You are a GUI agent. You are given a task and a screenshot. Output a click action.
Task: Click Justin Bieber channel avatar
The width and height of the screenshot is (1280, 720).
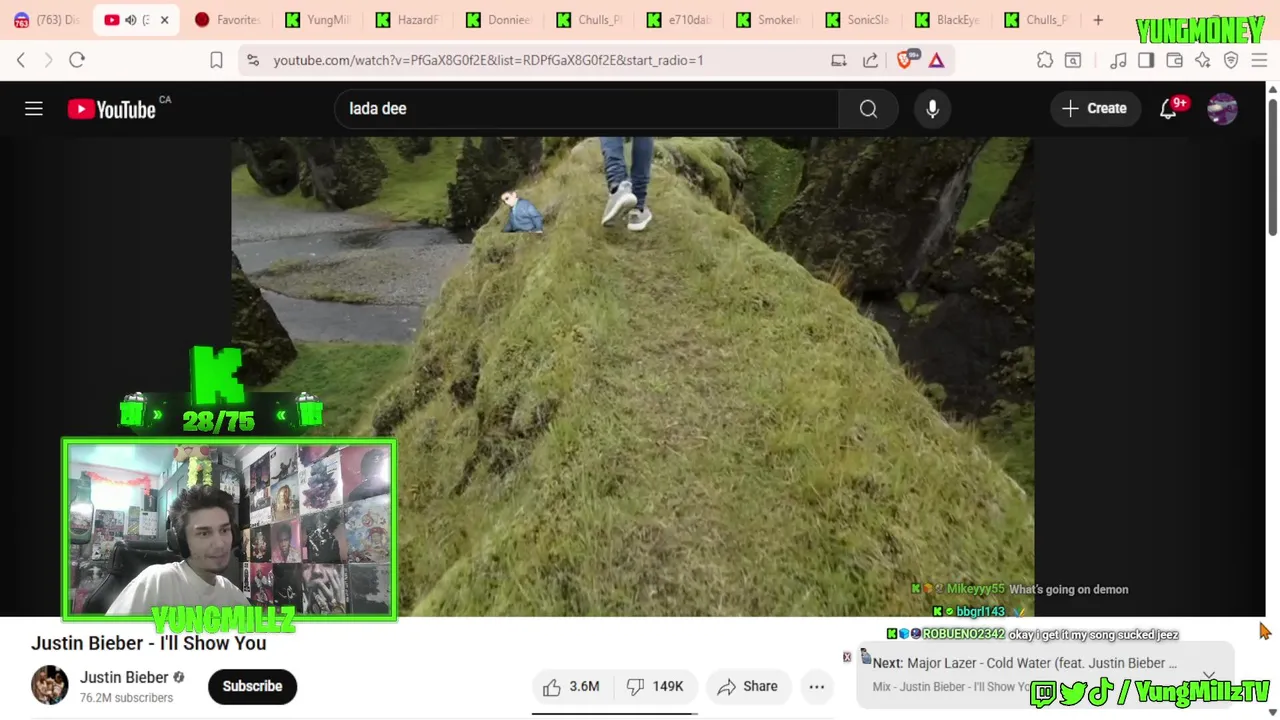pos(49,685)
